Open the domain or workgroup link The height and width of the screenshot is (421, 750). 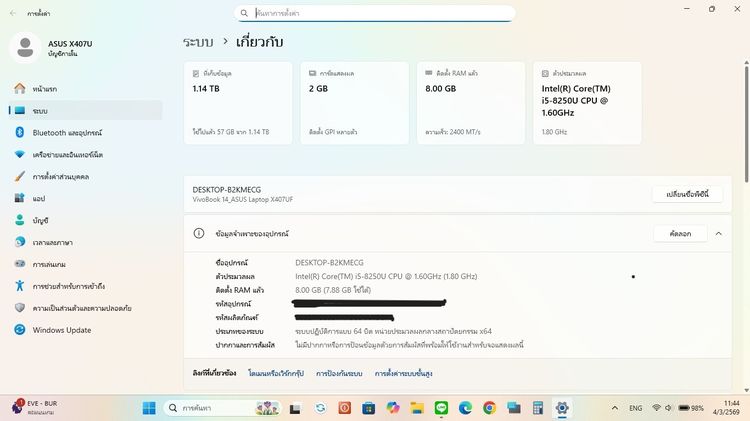coord(276,373)
